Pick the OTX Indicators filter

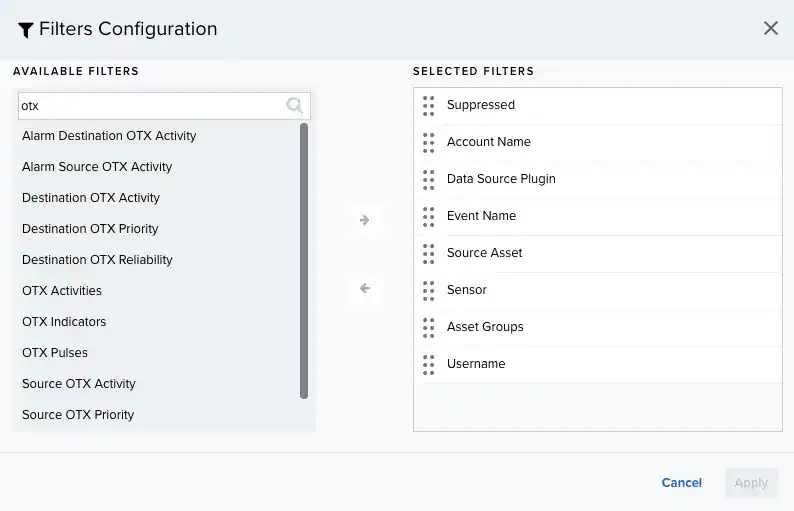click(x=64, y=322)
